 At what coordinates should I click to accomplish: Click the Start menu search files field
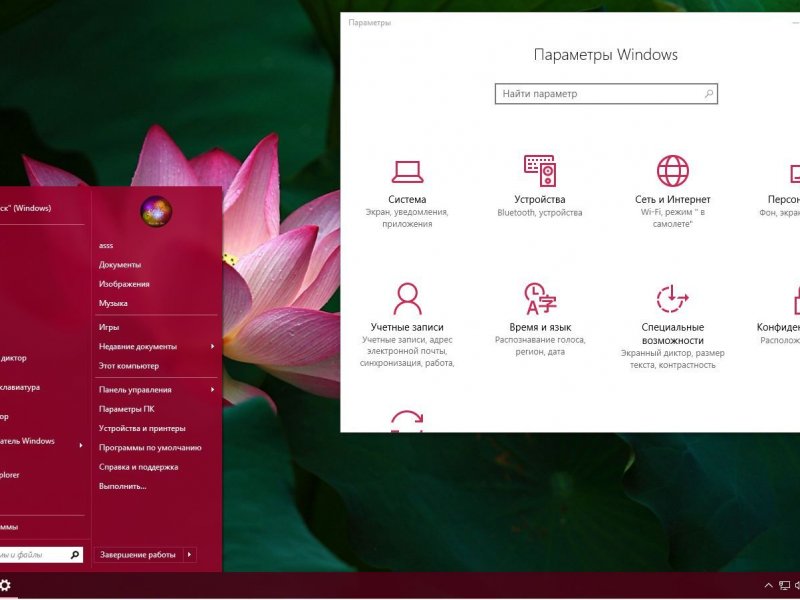coord(41,555)
